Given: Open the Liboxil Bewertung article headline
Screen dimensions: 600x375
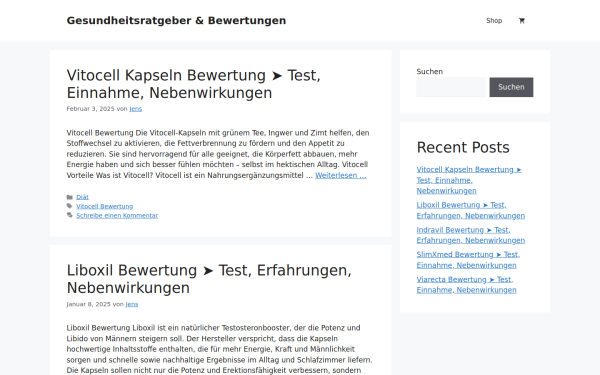Looking at the screenshot, I should pyautogui.click(x=209, y=279).
